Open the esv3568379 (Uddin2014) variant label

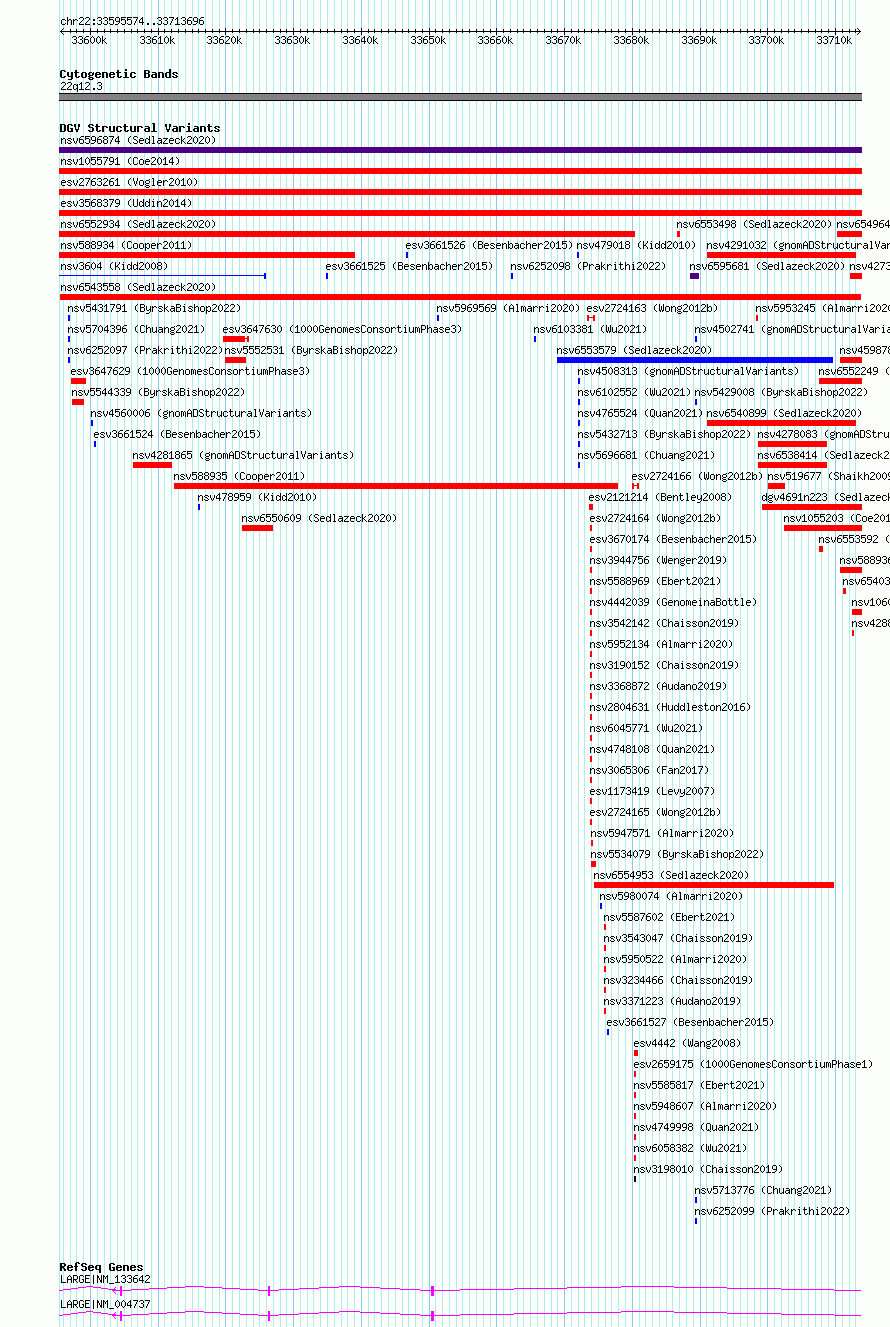coord(125,203)
